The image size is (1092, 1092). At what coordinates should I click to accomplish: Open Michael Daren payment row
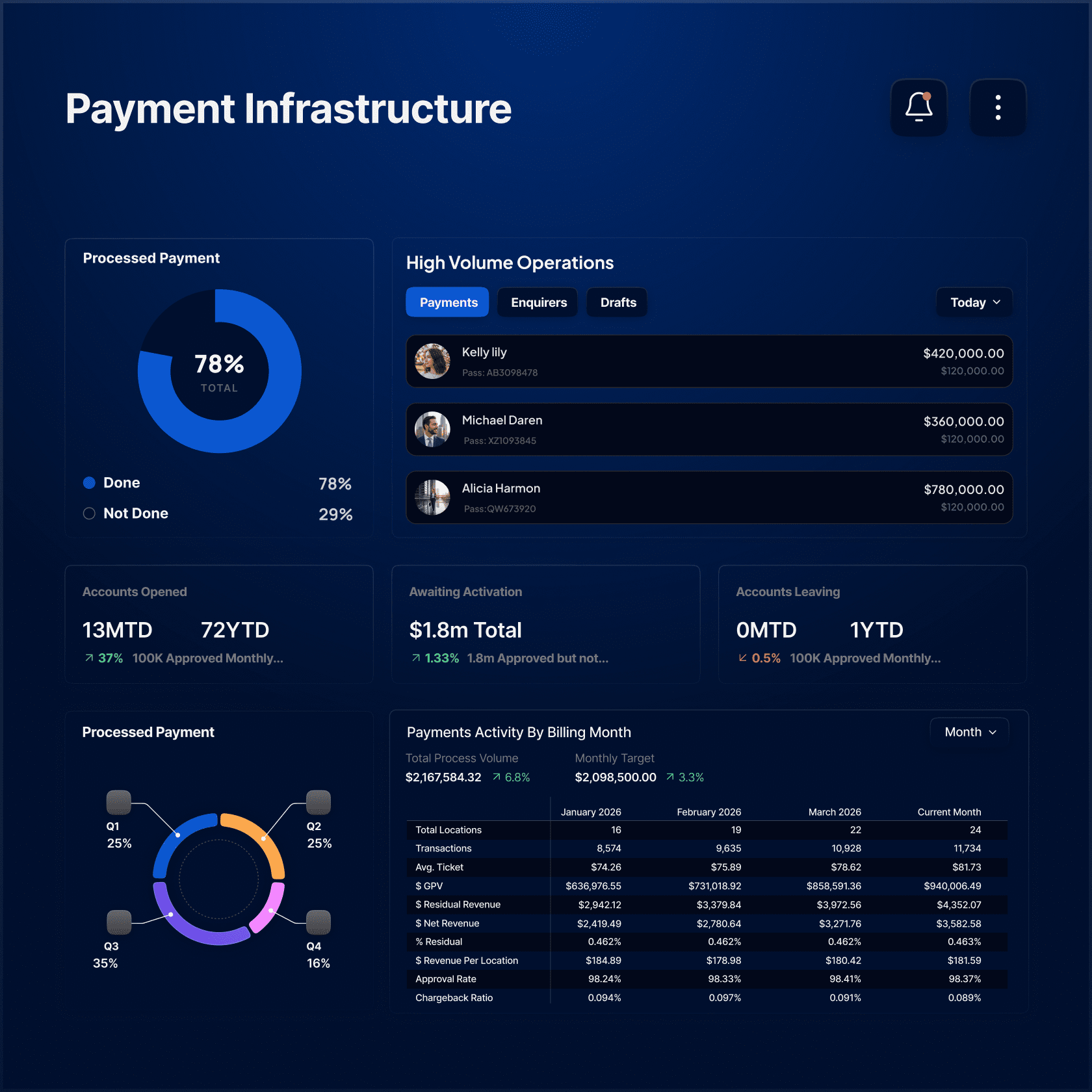coord(709,429)
